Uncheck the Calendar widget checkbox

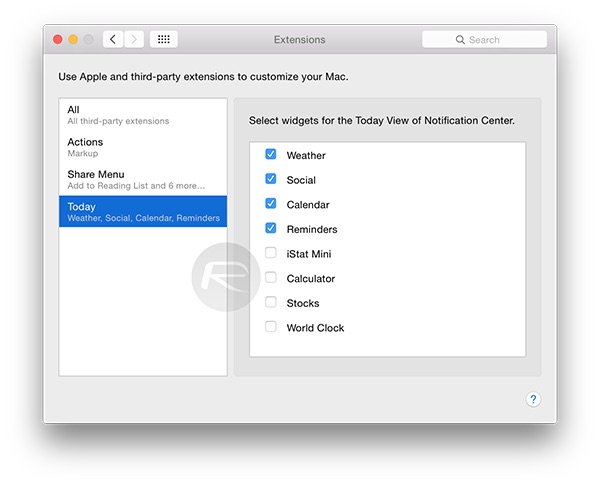point(271,204)
